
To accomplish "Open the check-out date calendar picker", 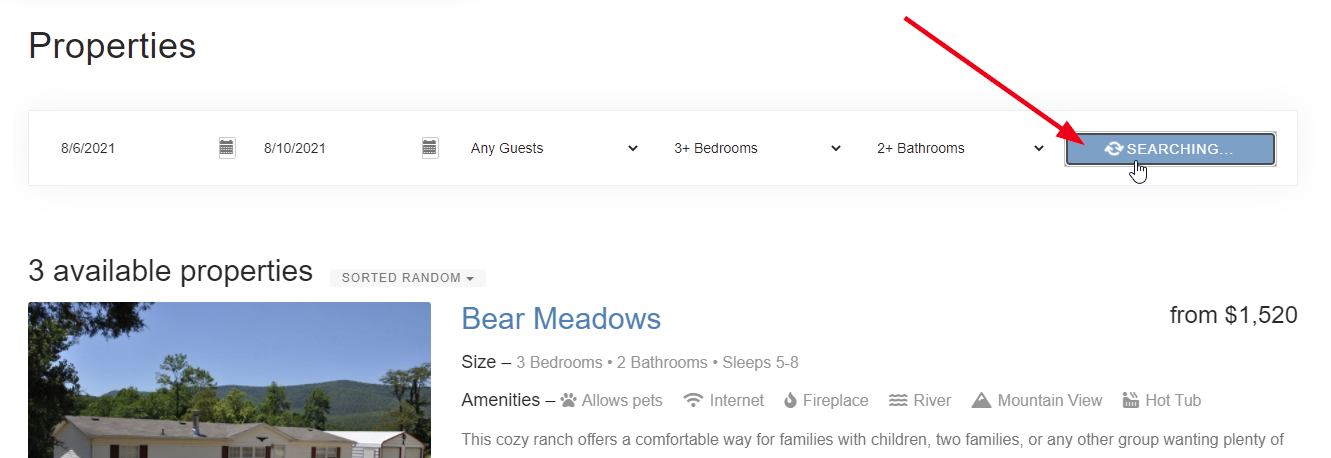I will click(x=430, y=148).
